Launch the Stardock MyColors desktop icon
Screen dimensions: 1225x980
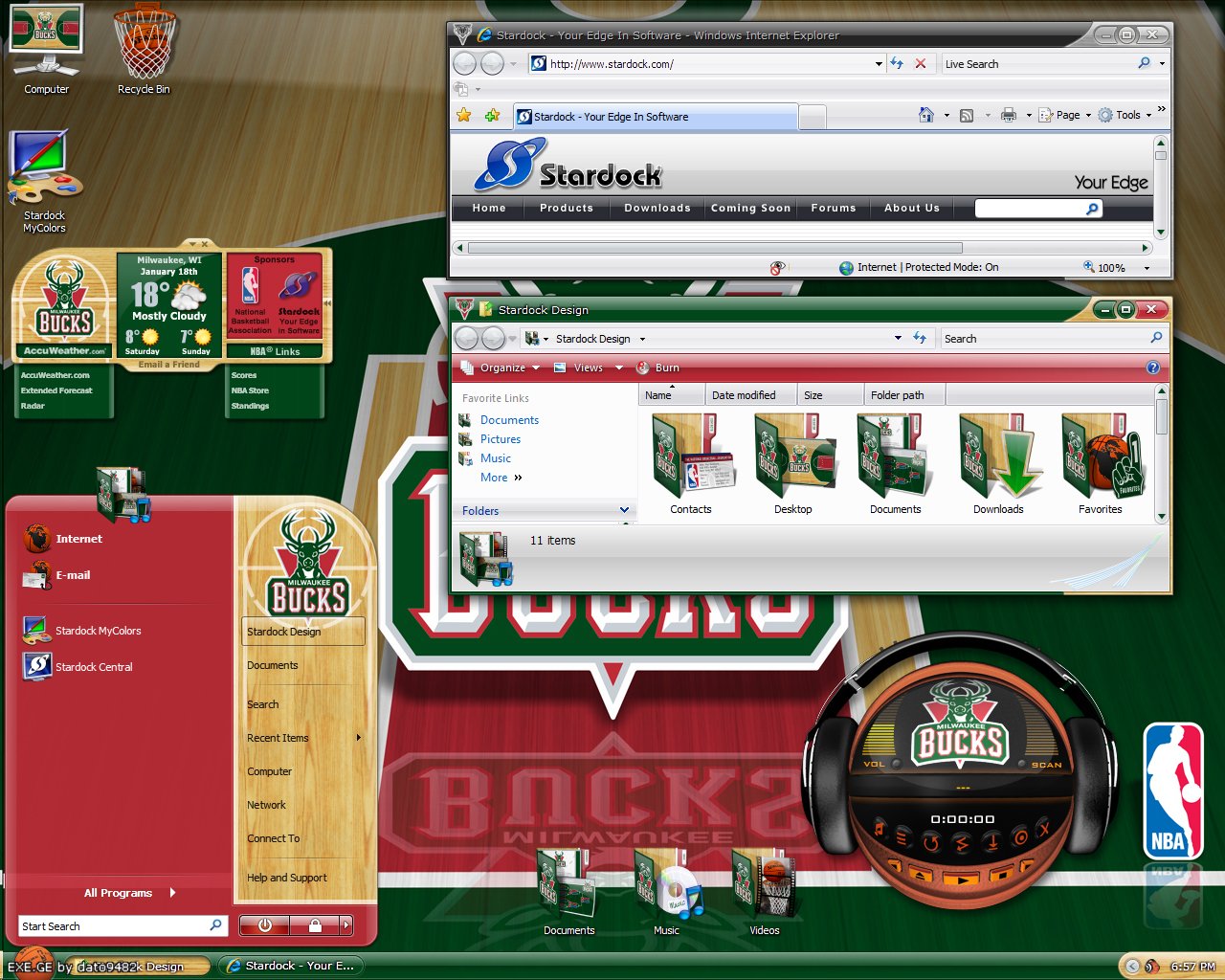click(45, 182)
